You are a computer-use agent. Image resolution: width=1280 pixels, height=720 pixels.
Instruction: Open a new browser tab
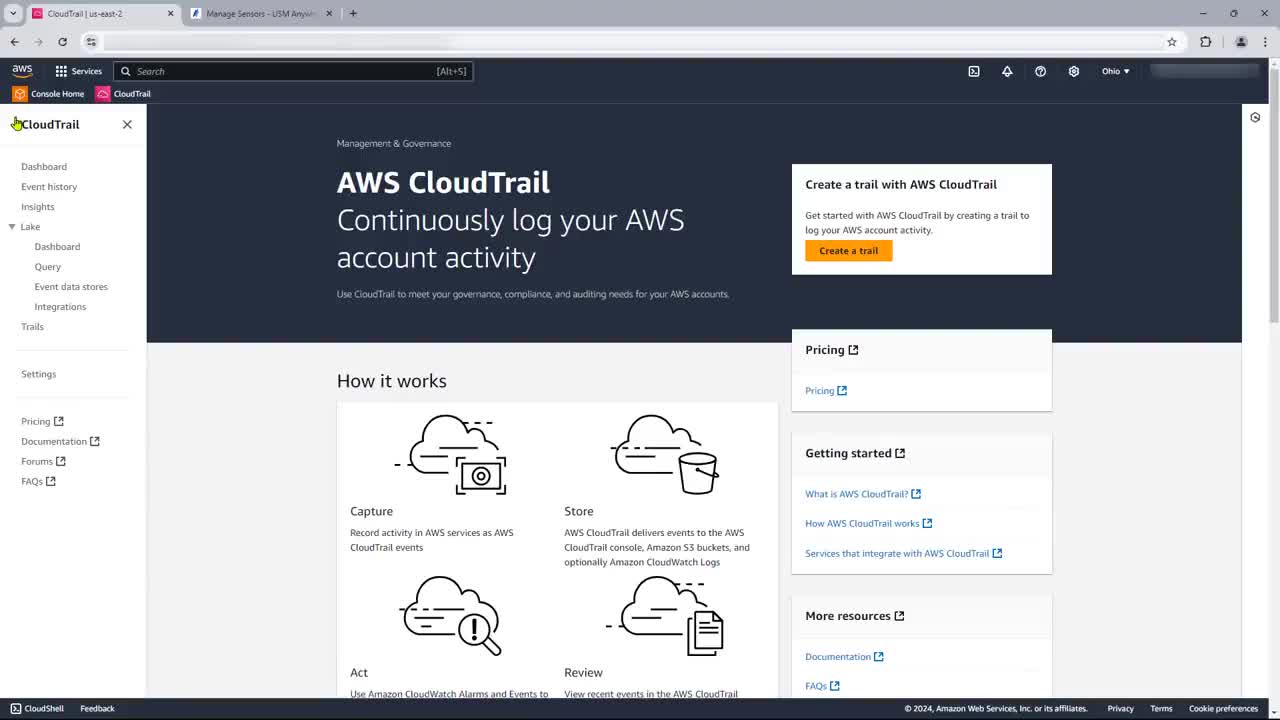(353, 14)
